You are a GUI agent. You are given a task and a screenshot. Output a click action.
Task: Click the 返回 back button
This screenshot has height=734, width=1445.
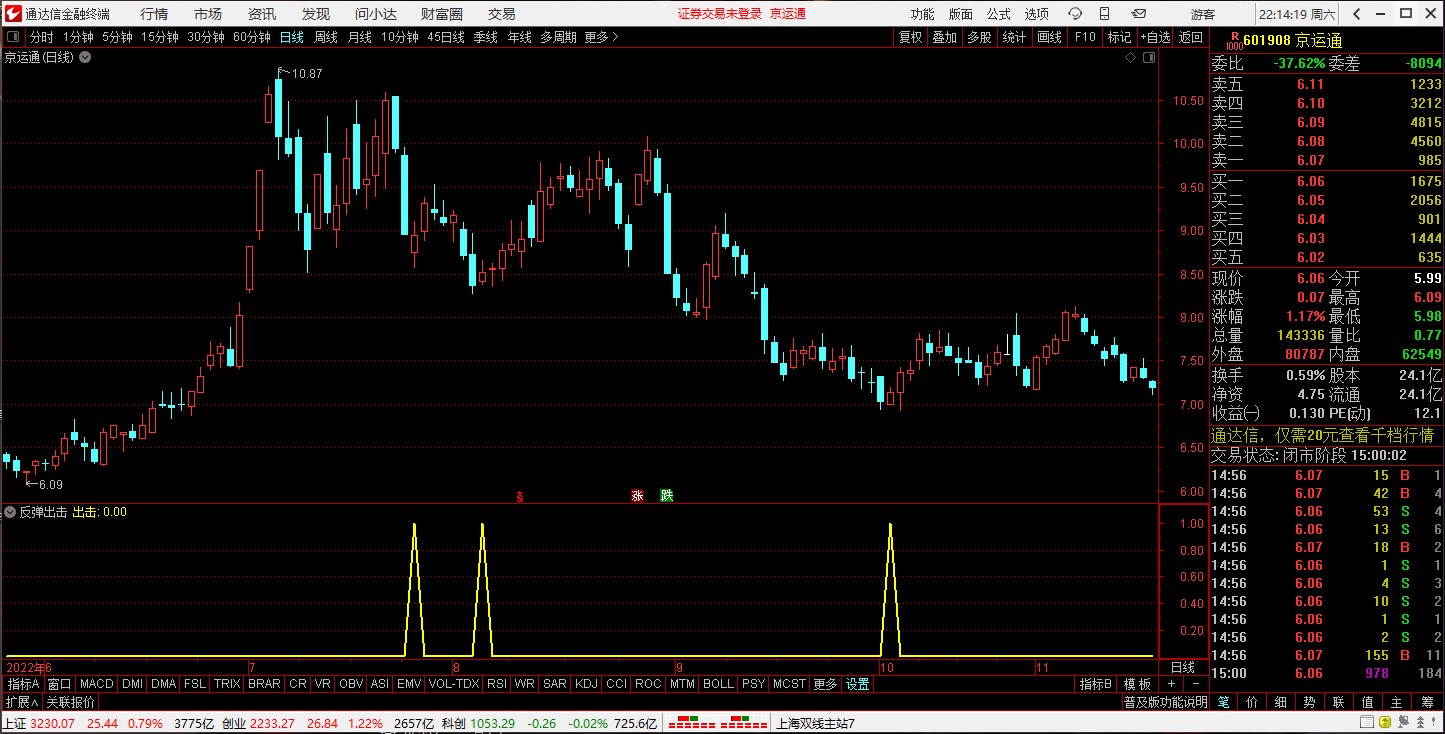click(1191, 37)
